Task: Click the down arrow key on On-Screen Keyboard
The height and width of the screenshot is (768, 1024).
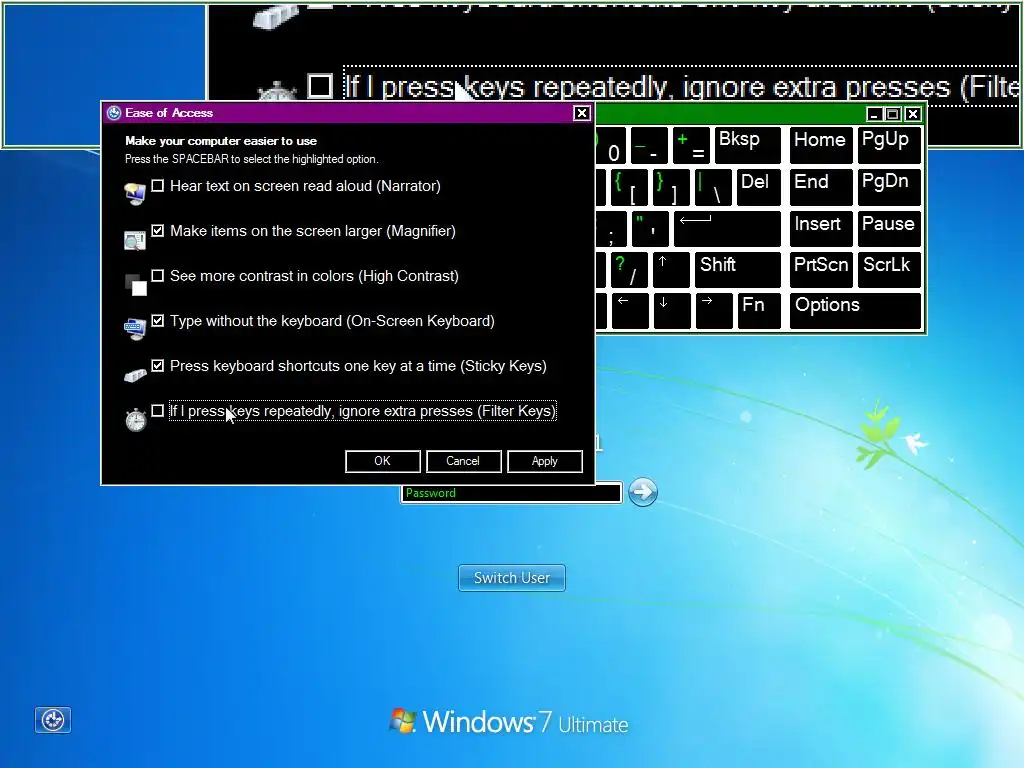Action: point(671,311)
